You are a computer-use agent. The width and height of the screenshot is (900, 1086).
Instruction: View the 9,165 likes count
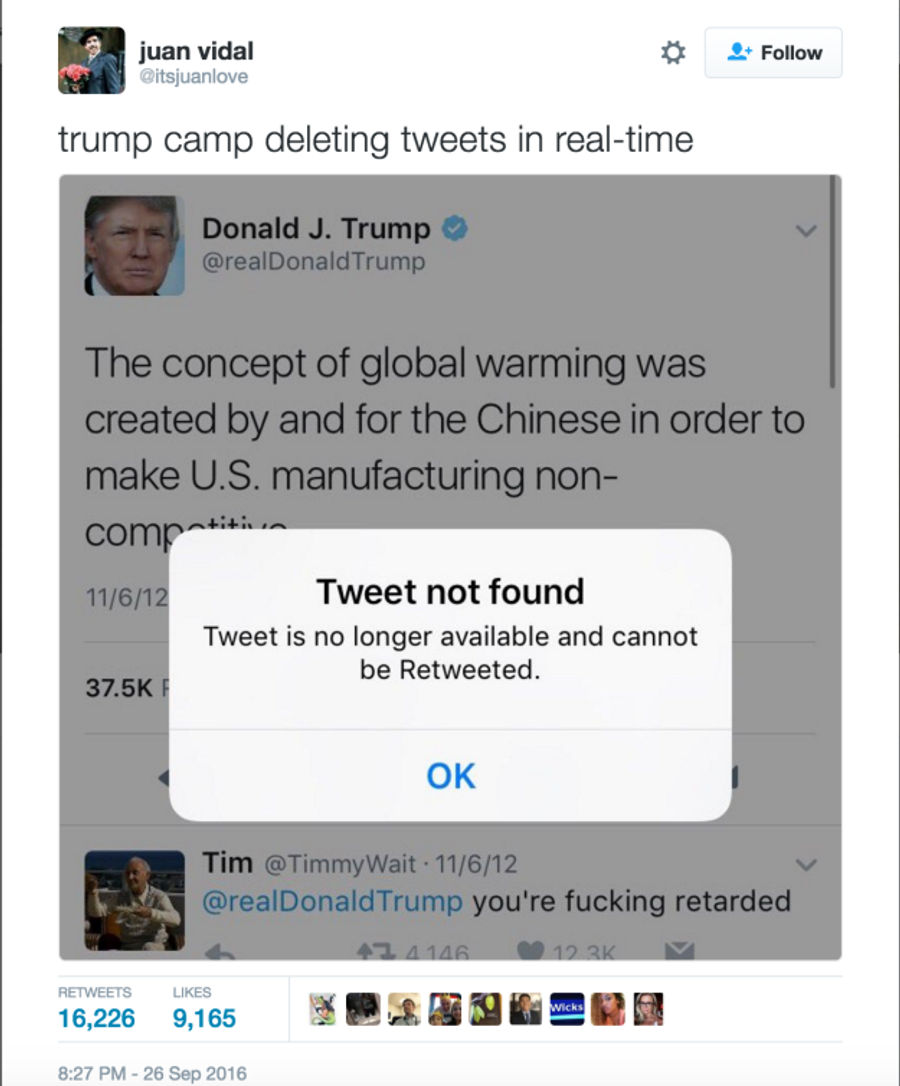pyautogui.click(x=204, y=1018)
